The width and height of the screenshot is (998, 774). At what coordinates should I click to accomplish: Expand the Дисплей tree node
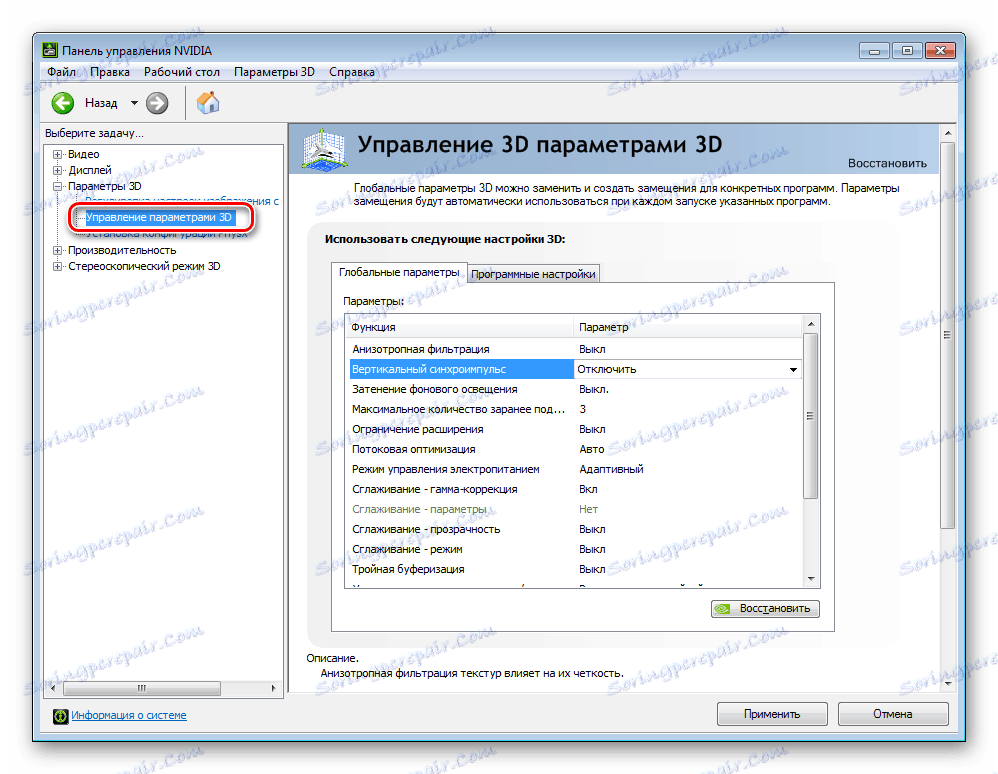tap(58, 170)
